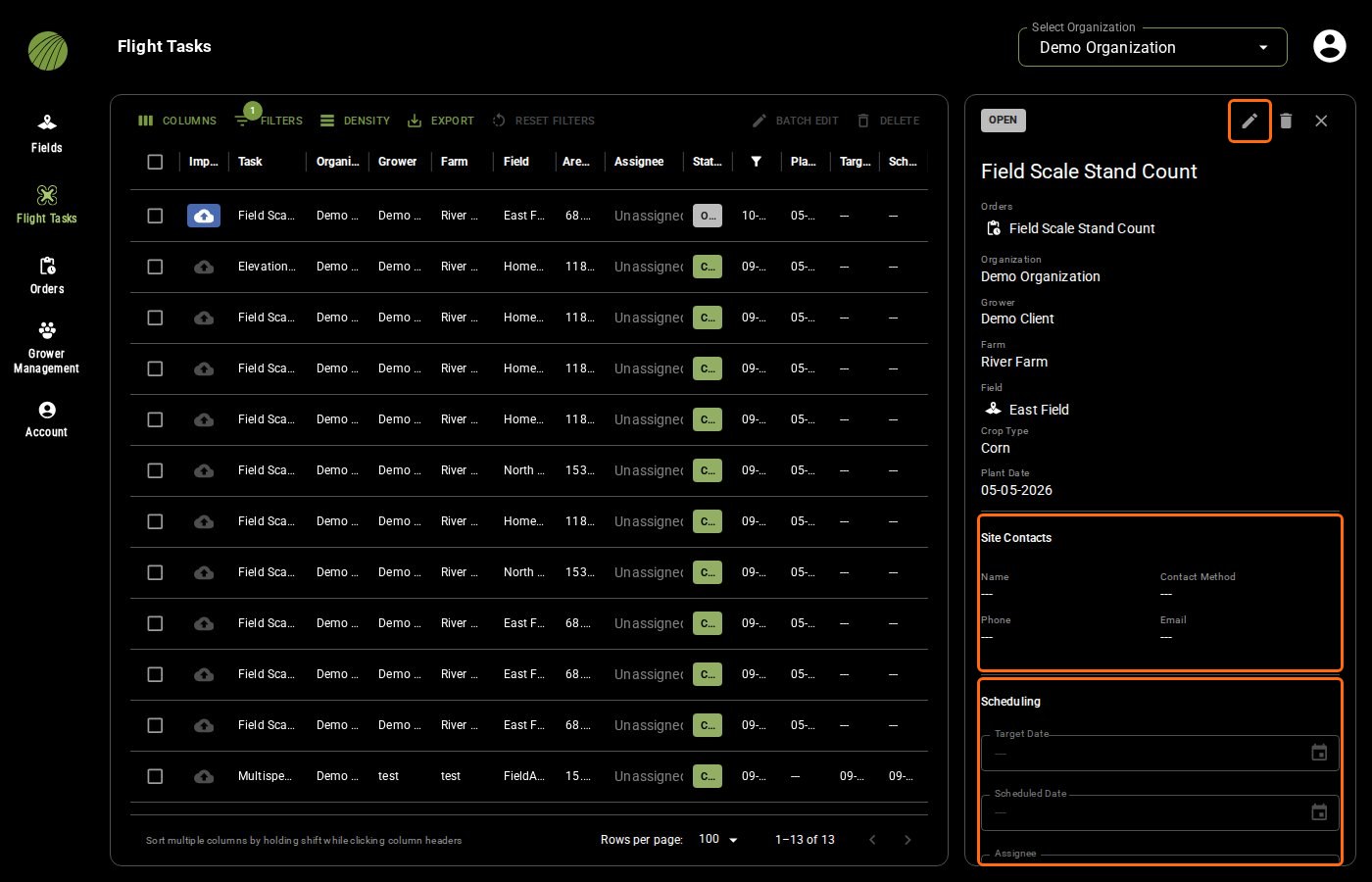
Task: Go to next page of results
Action: point(907,840)
